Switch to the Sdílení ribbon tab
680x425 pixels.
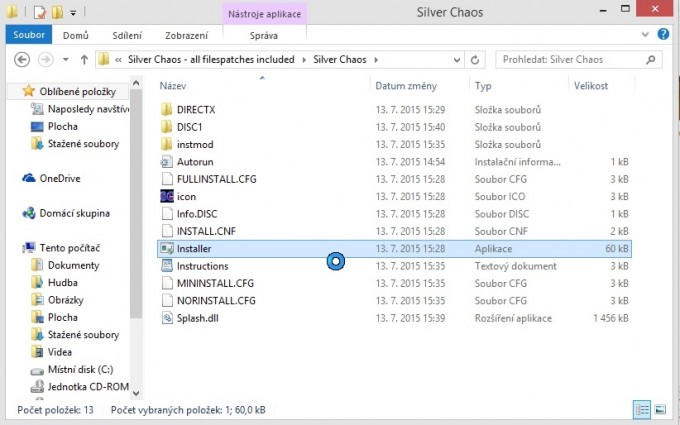127,36
